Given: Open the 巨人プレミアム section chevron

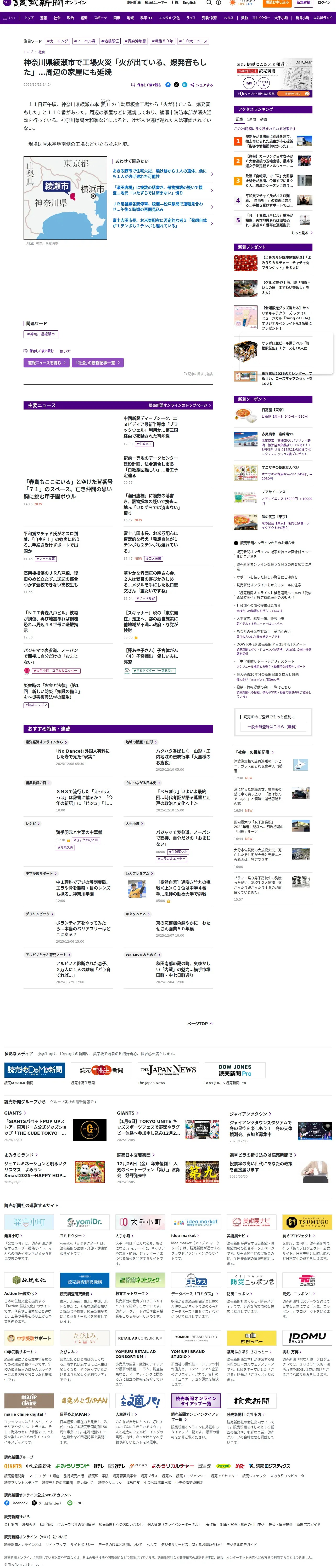Looking at the screenshot, I should click(x=152, y=873).
